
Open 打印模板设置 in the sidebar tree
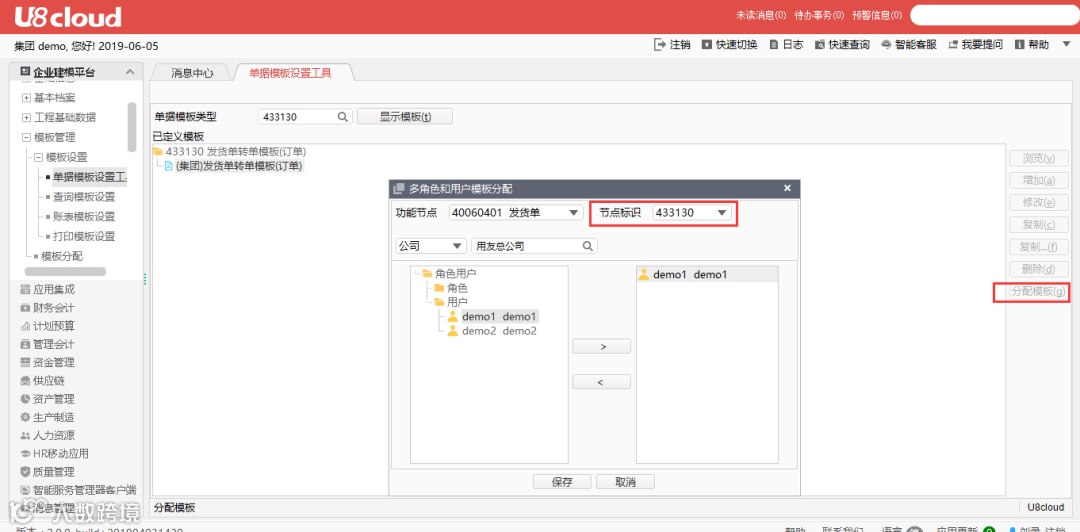tap(84, 236)
